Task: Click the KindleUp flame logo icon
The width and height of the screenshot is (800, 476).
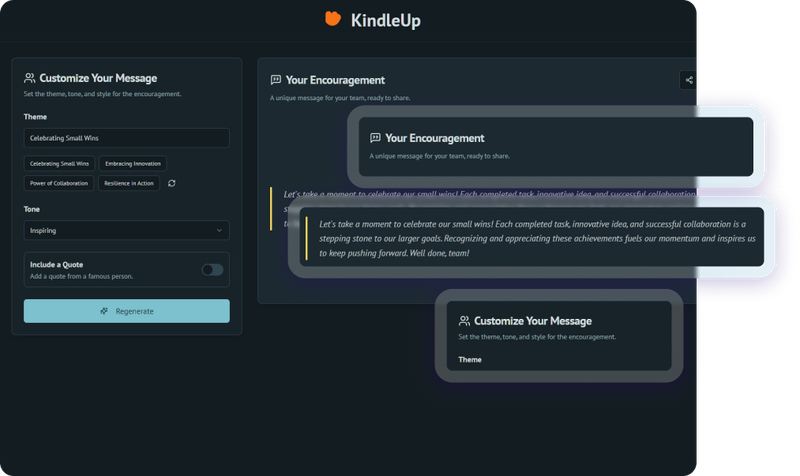Action: pos(333,19)
